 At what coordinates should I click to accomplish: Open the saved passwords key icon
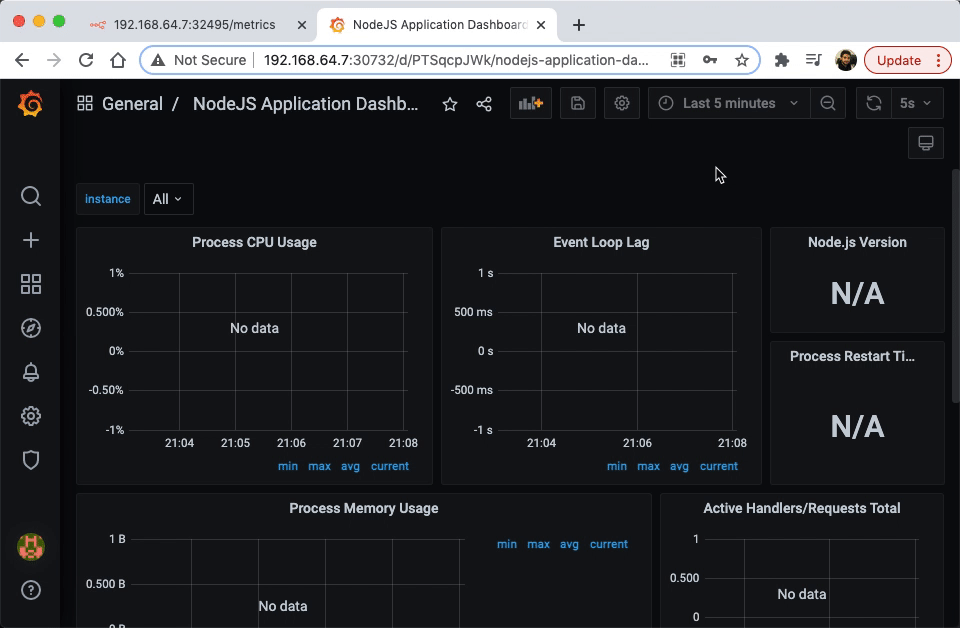[710, 60]
